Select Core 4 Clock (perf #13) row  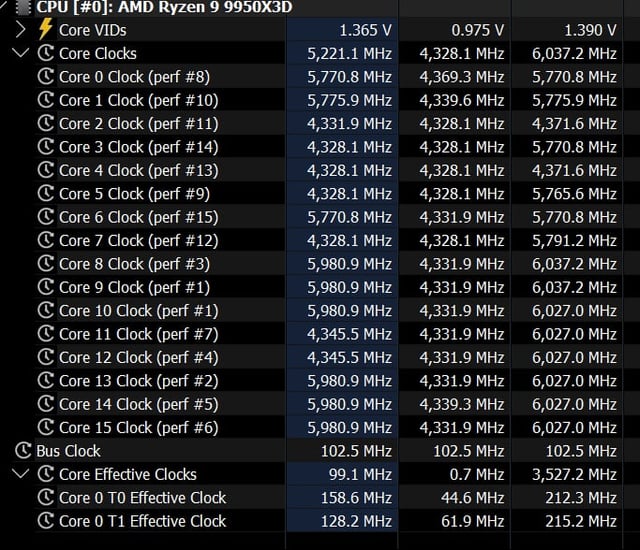pos(139,170)
